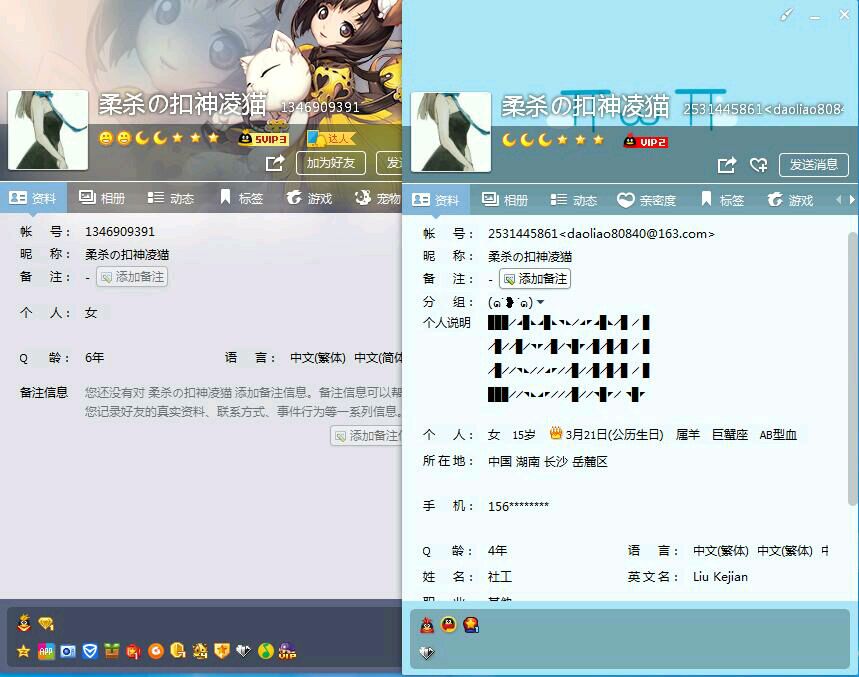859x677 pixels.
Task: Click the 发送消息 button in right window
Action: click(814, 164)
